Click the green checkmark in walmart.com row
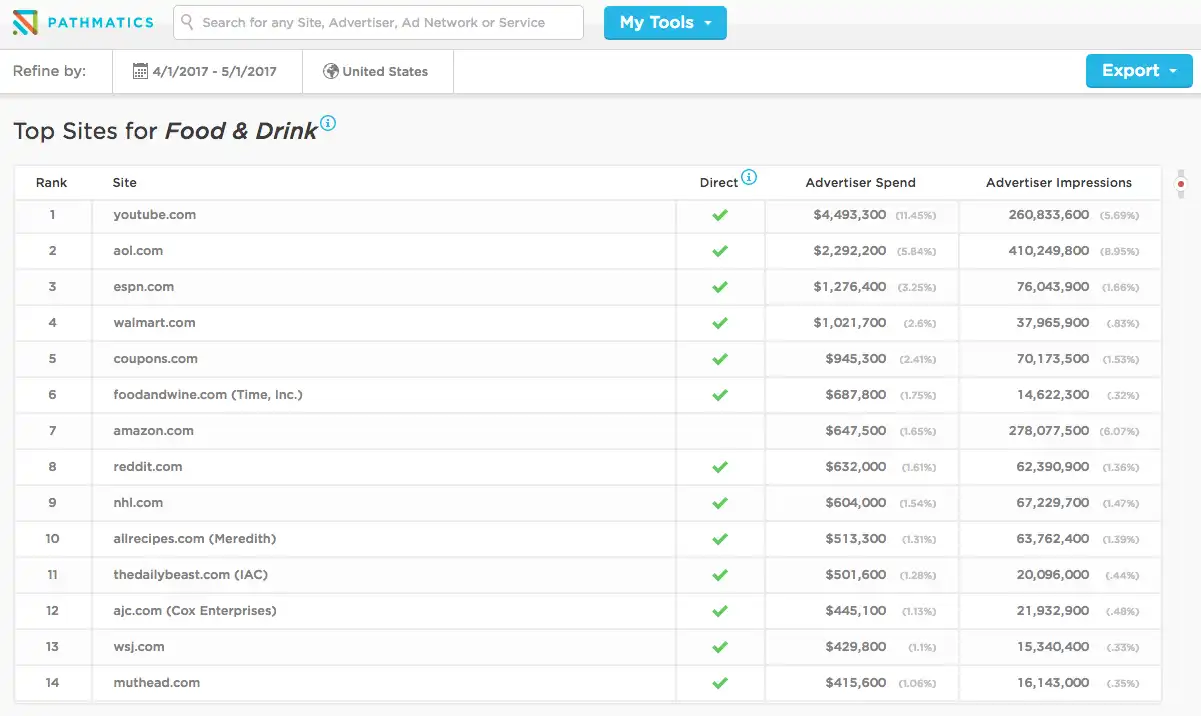This screenshot has width=1201, height=716. 720,323
